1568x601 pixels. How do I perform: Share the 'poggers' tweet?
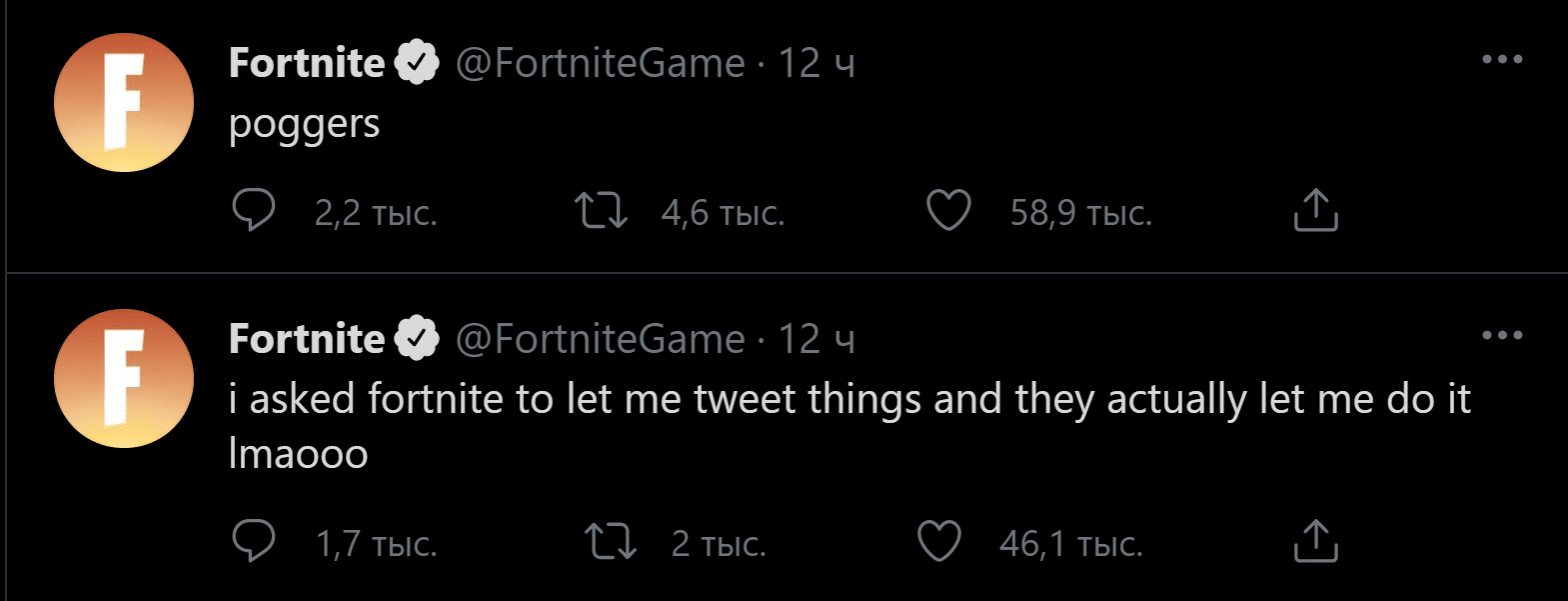[1315, 211]
